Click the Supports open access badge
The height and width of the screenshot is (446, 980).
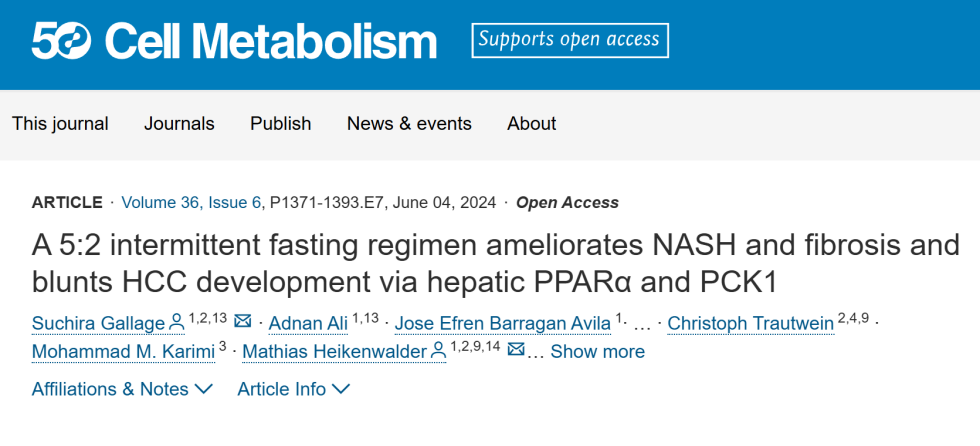coord(570,41)
